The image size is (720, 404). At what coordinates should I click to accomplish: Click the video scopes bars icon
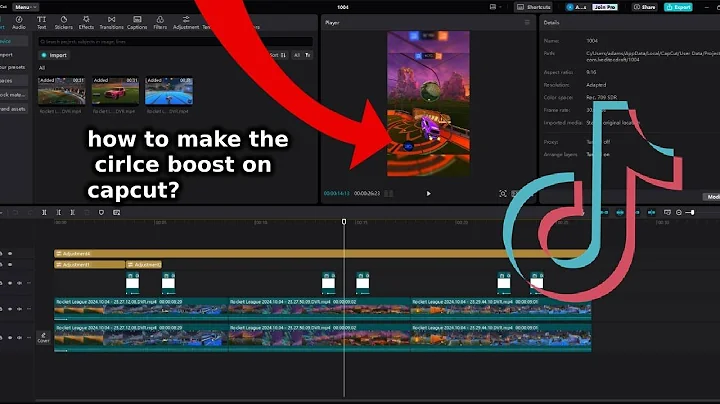[388, 194]
